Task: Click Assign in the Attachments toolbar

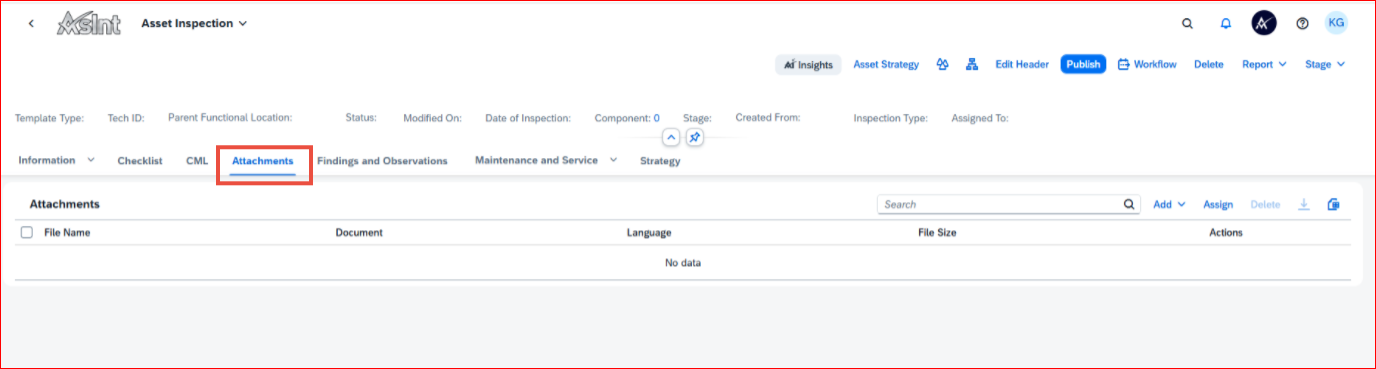Action: 1218,204
